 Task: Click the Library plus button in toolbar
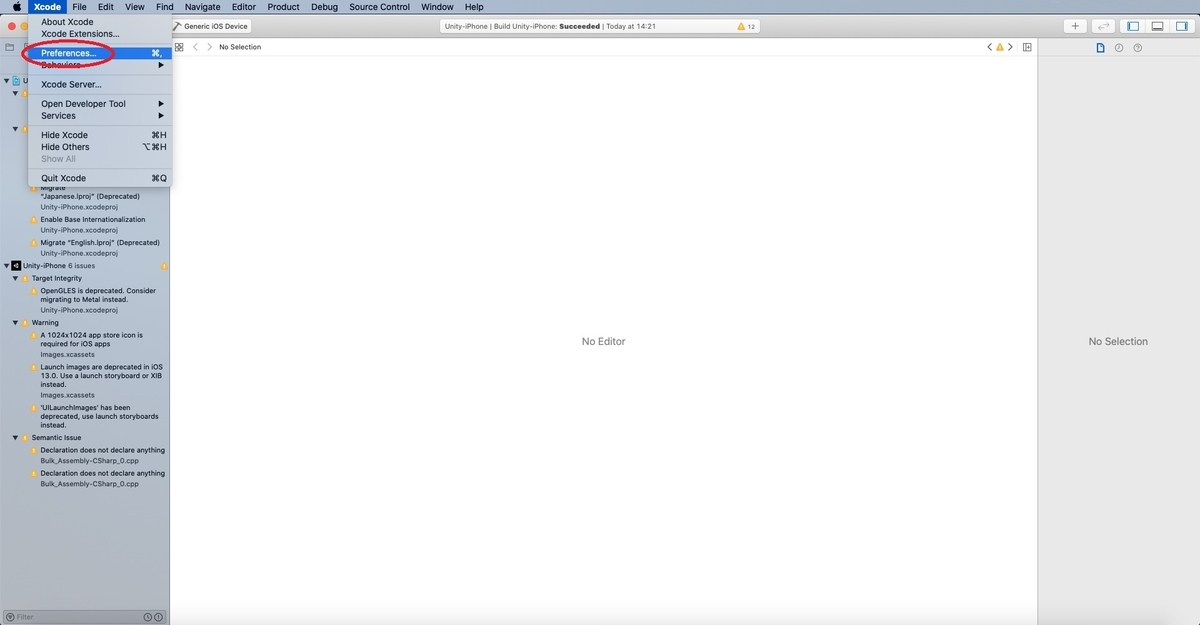point(1076,26)
